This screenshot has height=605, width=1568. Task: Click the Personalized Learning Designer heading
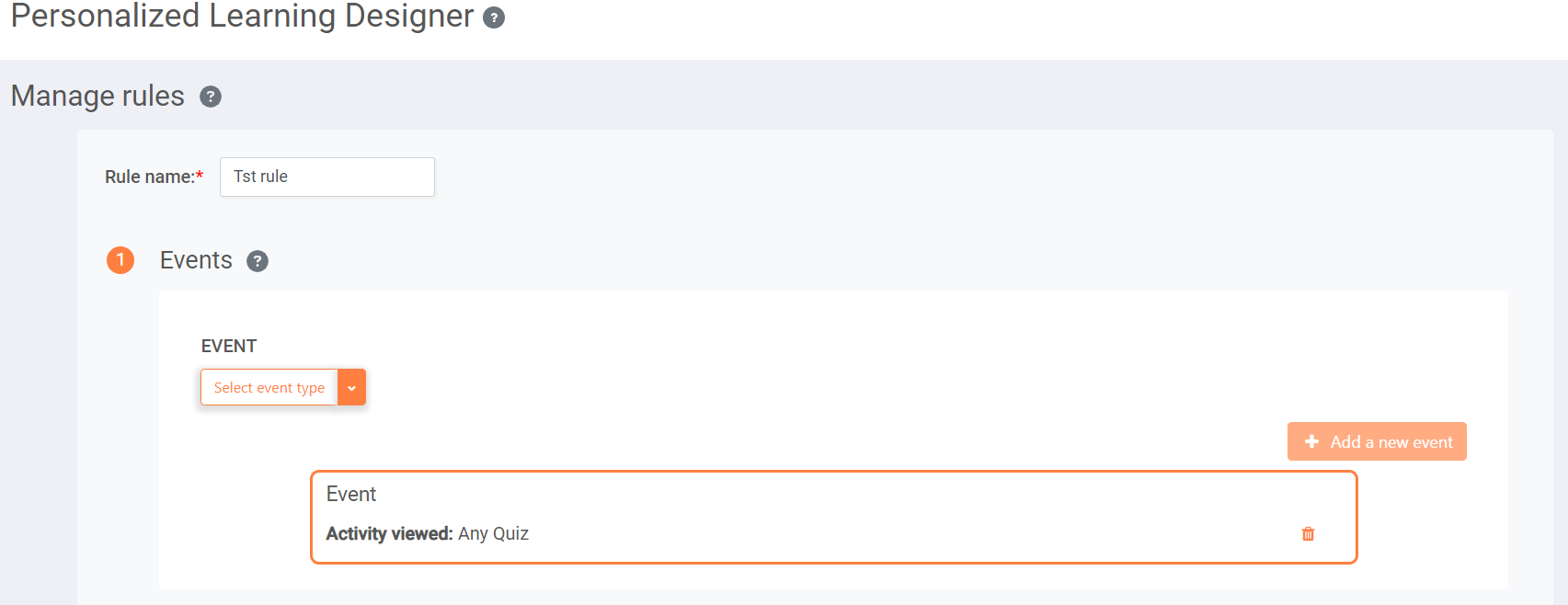[x=242, y=16]
